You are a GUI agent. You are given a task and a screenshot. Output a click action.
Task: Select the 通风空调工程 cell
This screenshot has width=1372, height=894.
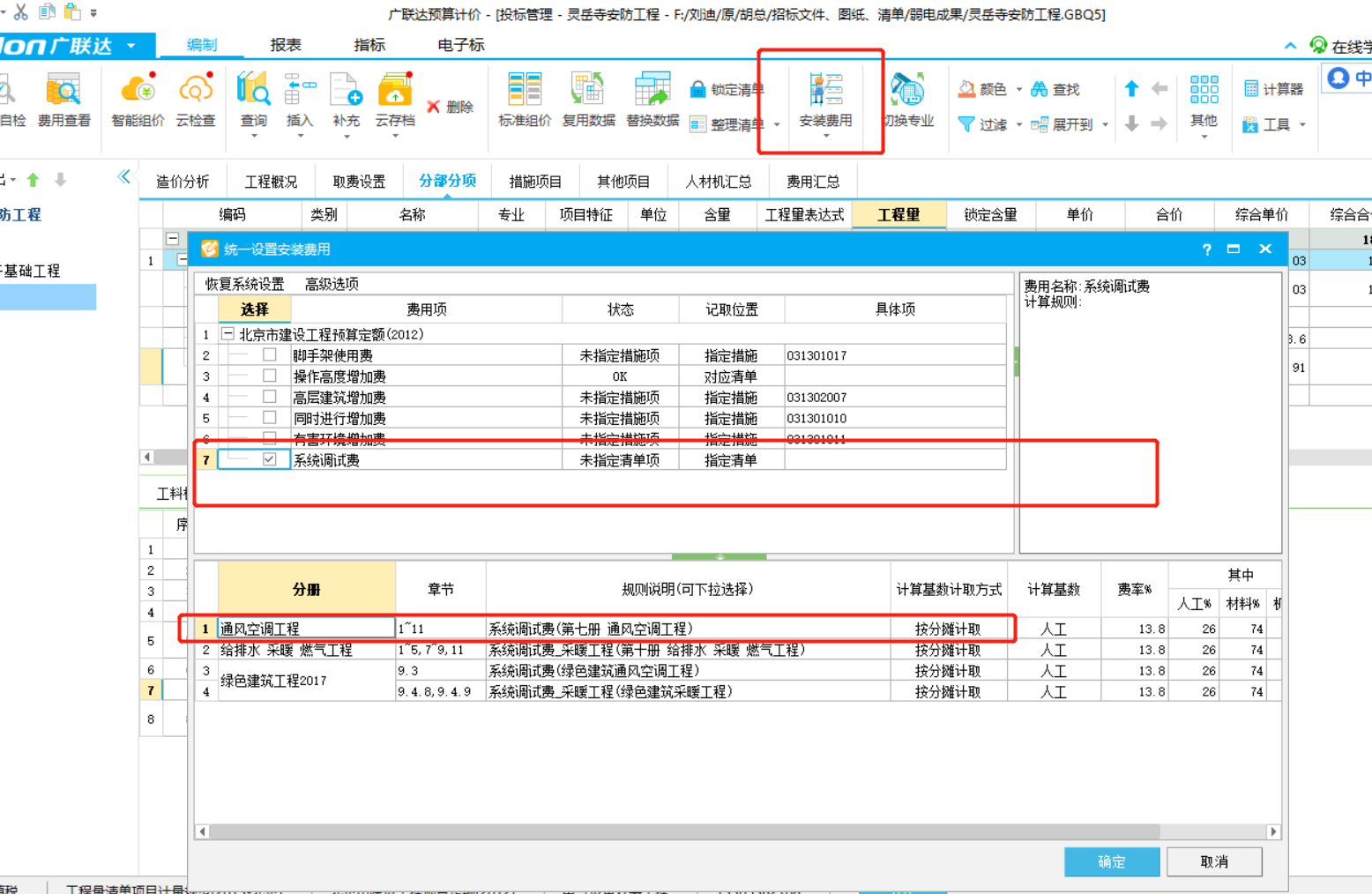tap(306, 629)
